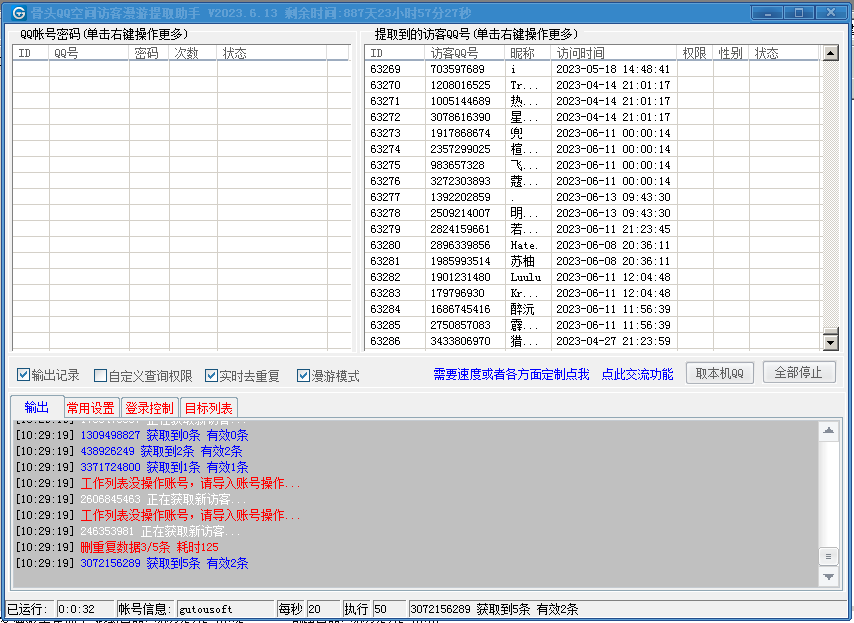
Task: Select the 目标列表 tab
Action: [x=208, y=408]
